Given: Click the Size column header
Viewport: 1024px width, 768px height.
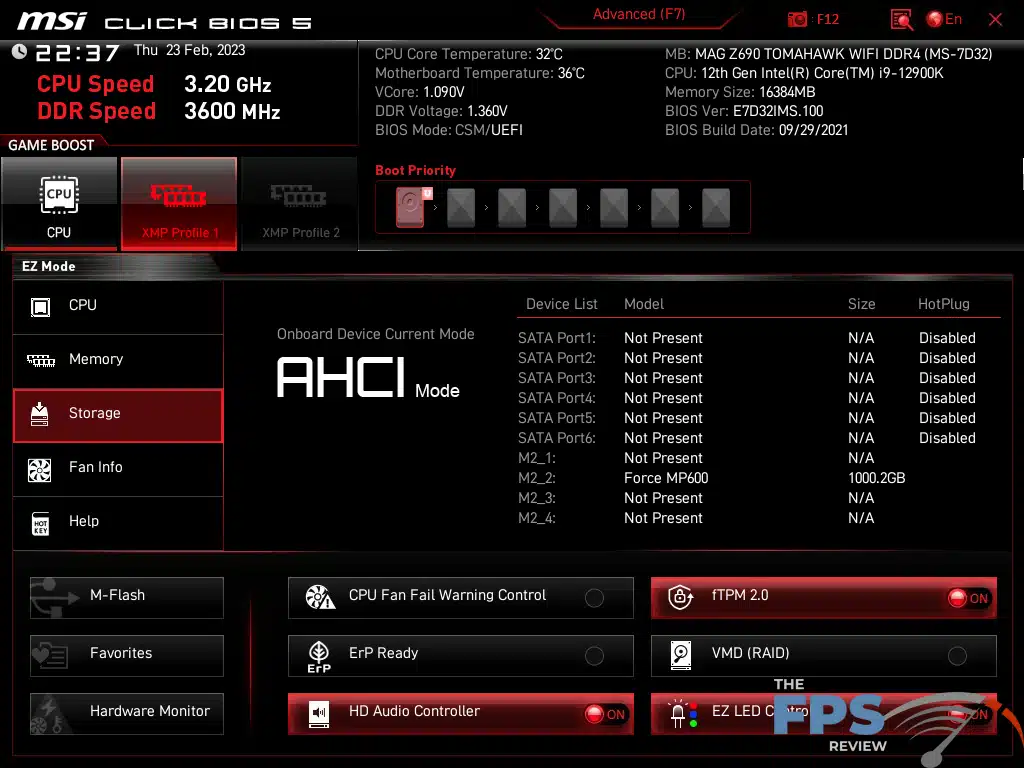Looking at the screenshot, I should click(x=861, y=304).
